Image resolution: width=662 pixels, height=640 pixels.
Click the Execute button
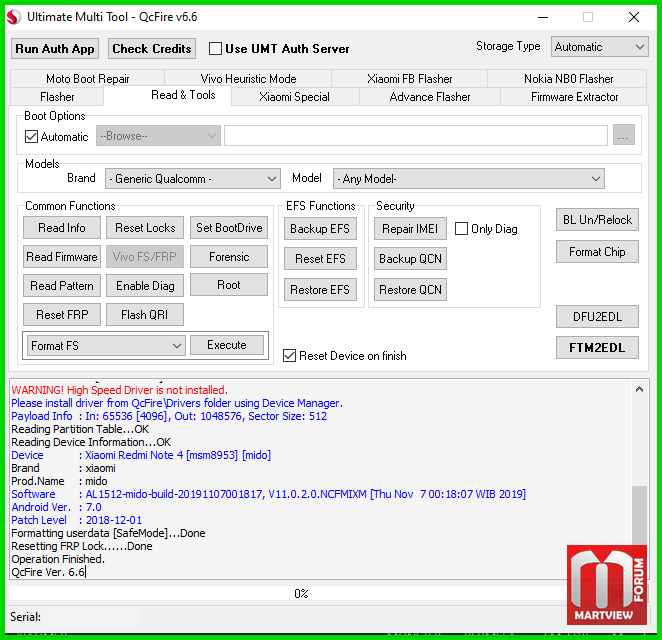tap(227, 345)
